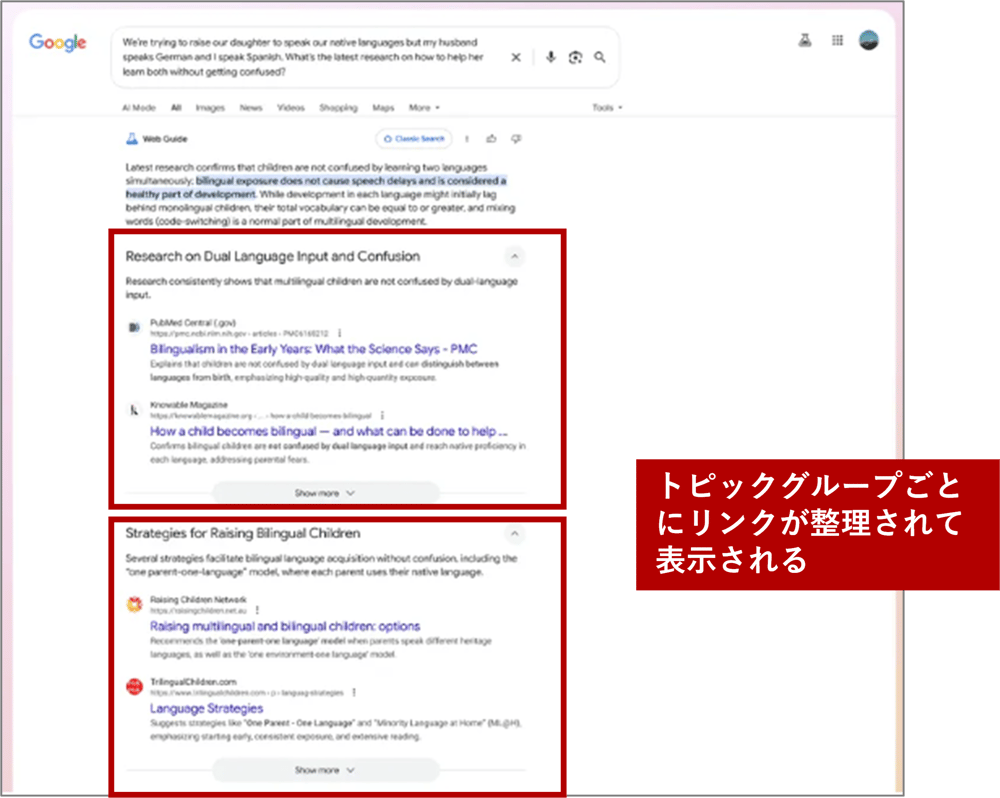The width and height of the screenshot is (1000, 798).
Task: Start voice search with the microphone icon
Action: point(550,58)
